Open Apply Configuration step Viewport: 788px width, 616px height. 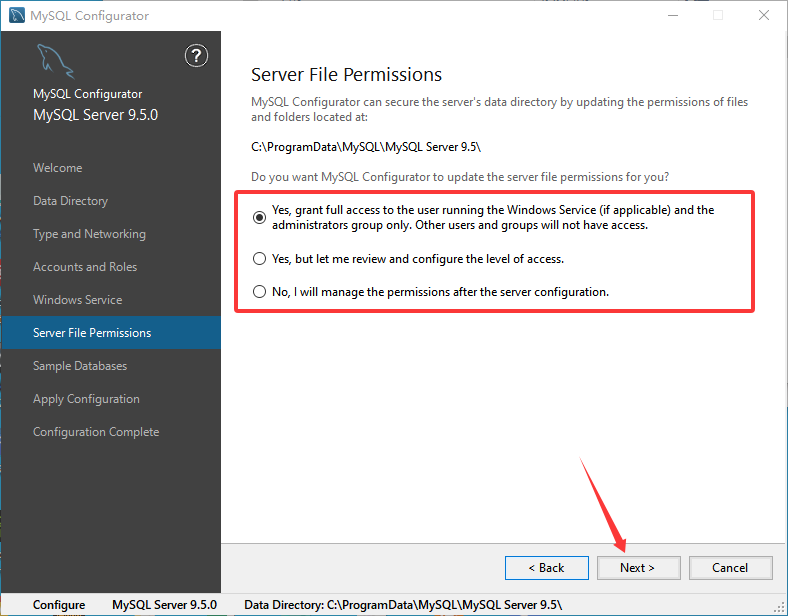86,399
